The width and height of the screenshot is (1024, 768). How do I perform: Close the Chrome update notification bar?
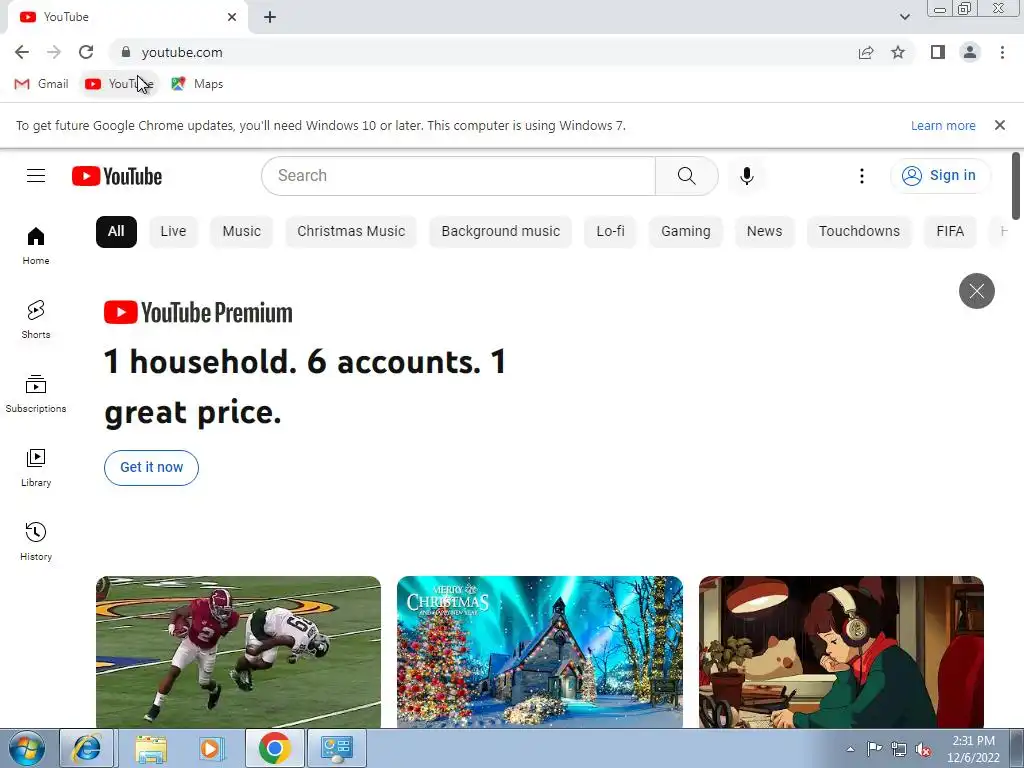[999, 125]
